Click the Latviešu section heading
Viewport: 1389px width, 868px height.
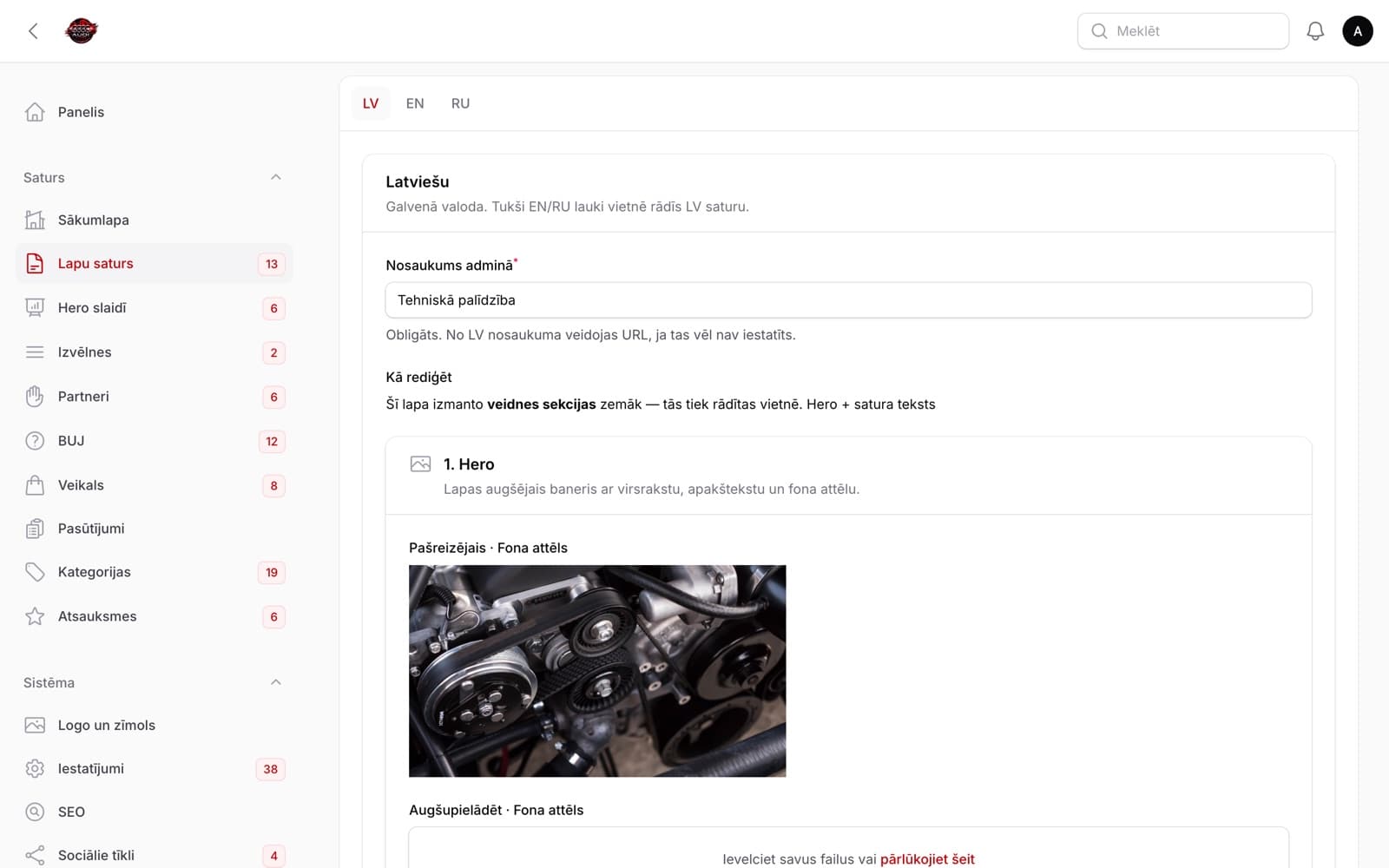[418, 181]
